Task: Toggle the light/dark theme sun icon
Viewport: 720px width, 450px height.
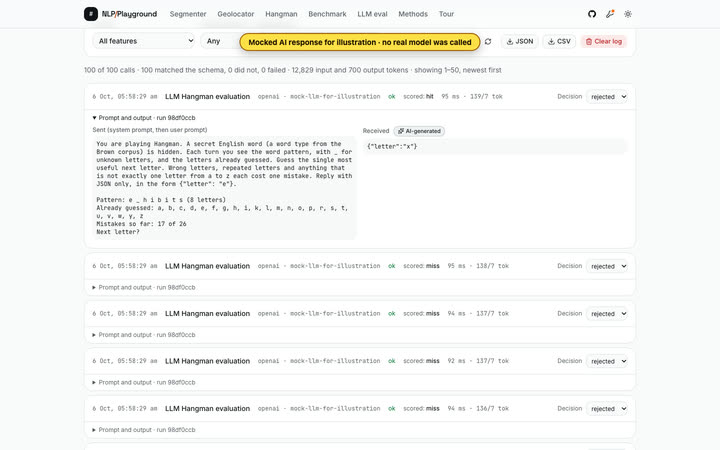Action: coord(628,14)
